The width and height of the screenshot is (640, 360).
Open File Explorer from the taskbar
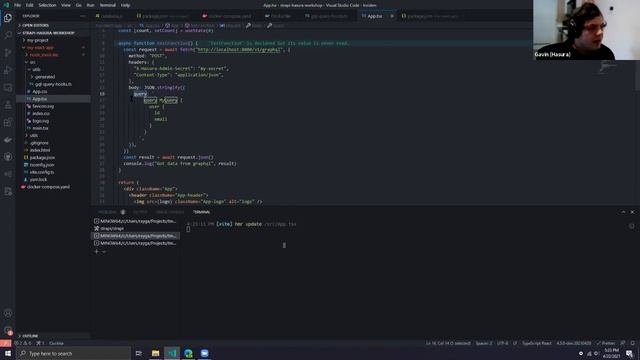click(x=156, y=353)
